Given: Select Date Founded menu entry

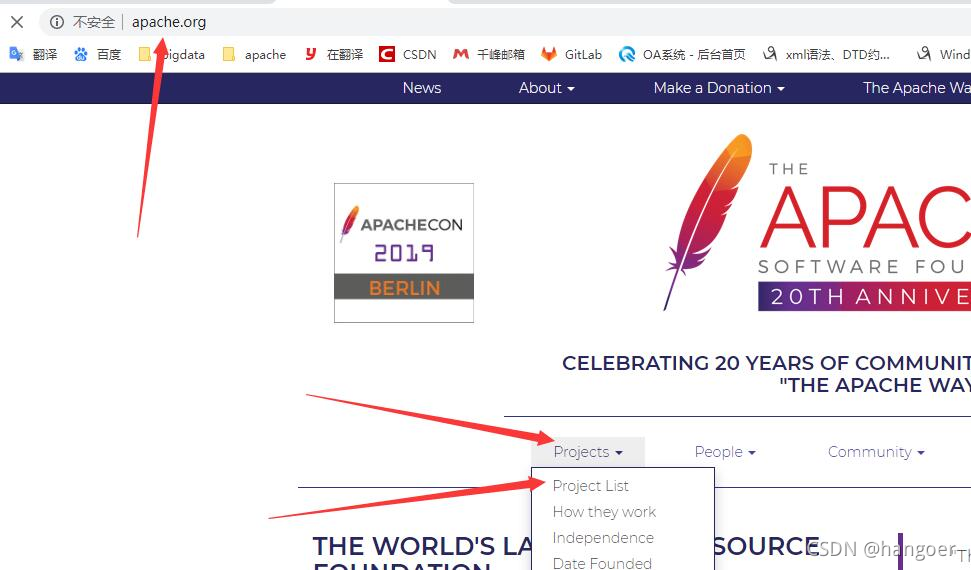Looking at the screenshot, I should [x=602, y=563].
